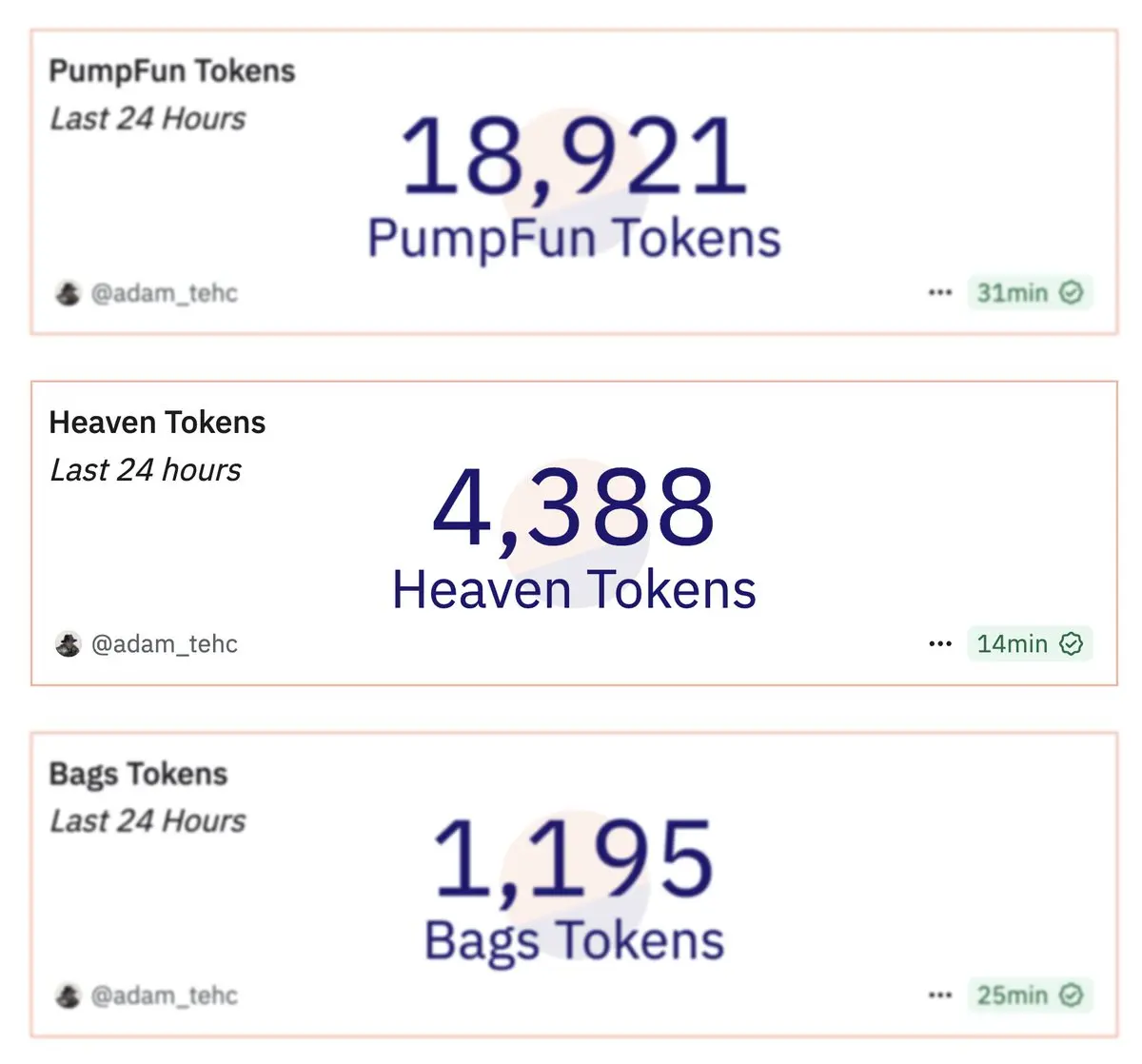The height and width of the screenshot is (1064, 1142).
Task: Open the Bags Tokens card title
Action: (x=138, y=775)
